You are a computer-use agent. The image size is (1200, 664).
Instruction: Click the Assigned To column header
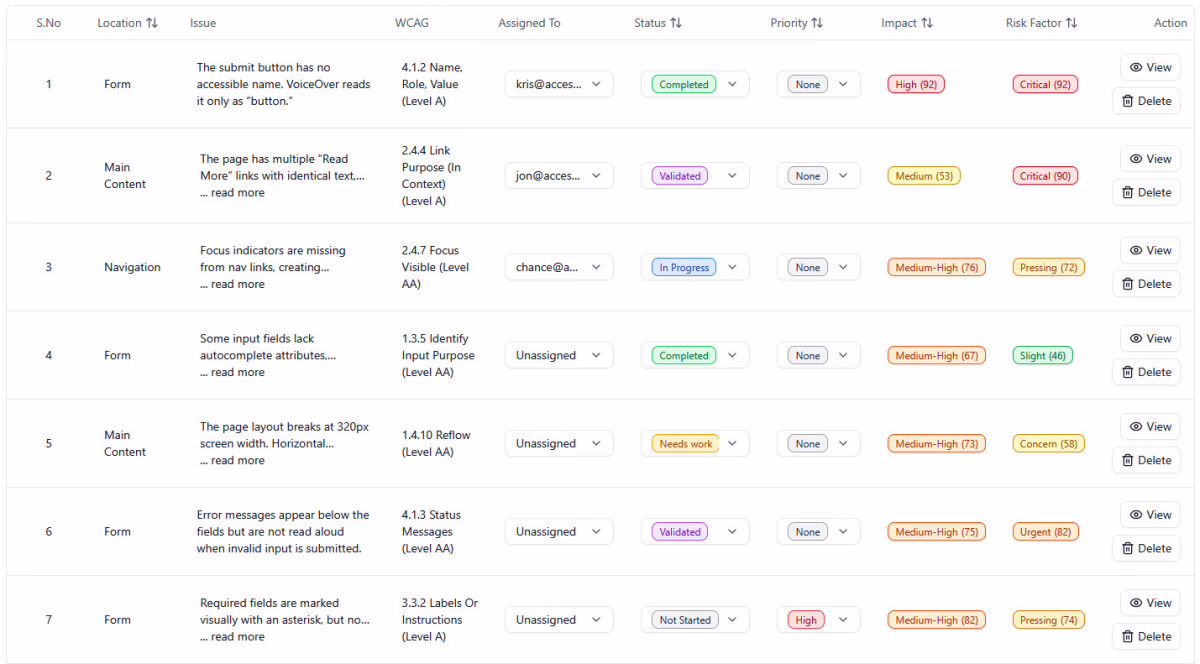tap(529, 23)
